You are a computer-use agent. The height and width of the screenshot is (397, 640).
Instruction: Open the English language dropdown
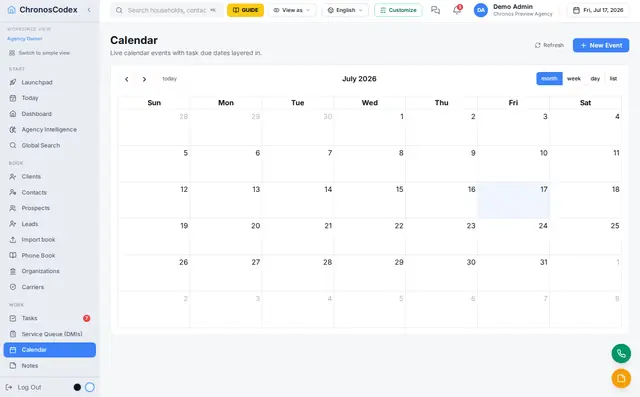point(345,10)
